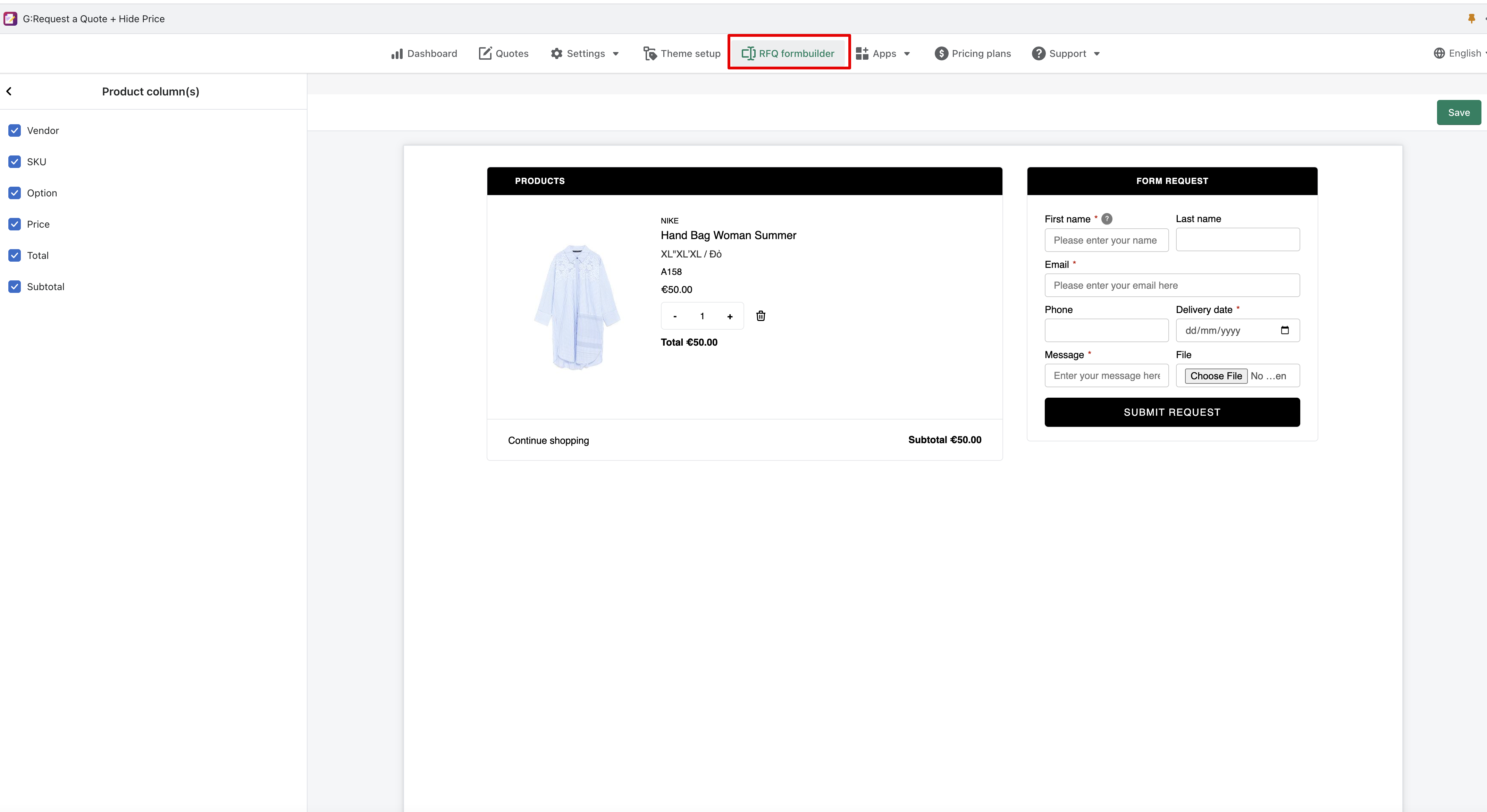This screenshot has height=812, width=1487.
Task: Click the Pricing plans dollar icon
Action: (x=941, y=54)
